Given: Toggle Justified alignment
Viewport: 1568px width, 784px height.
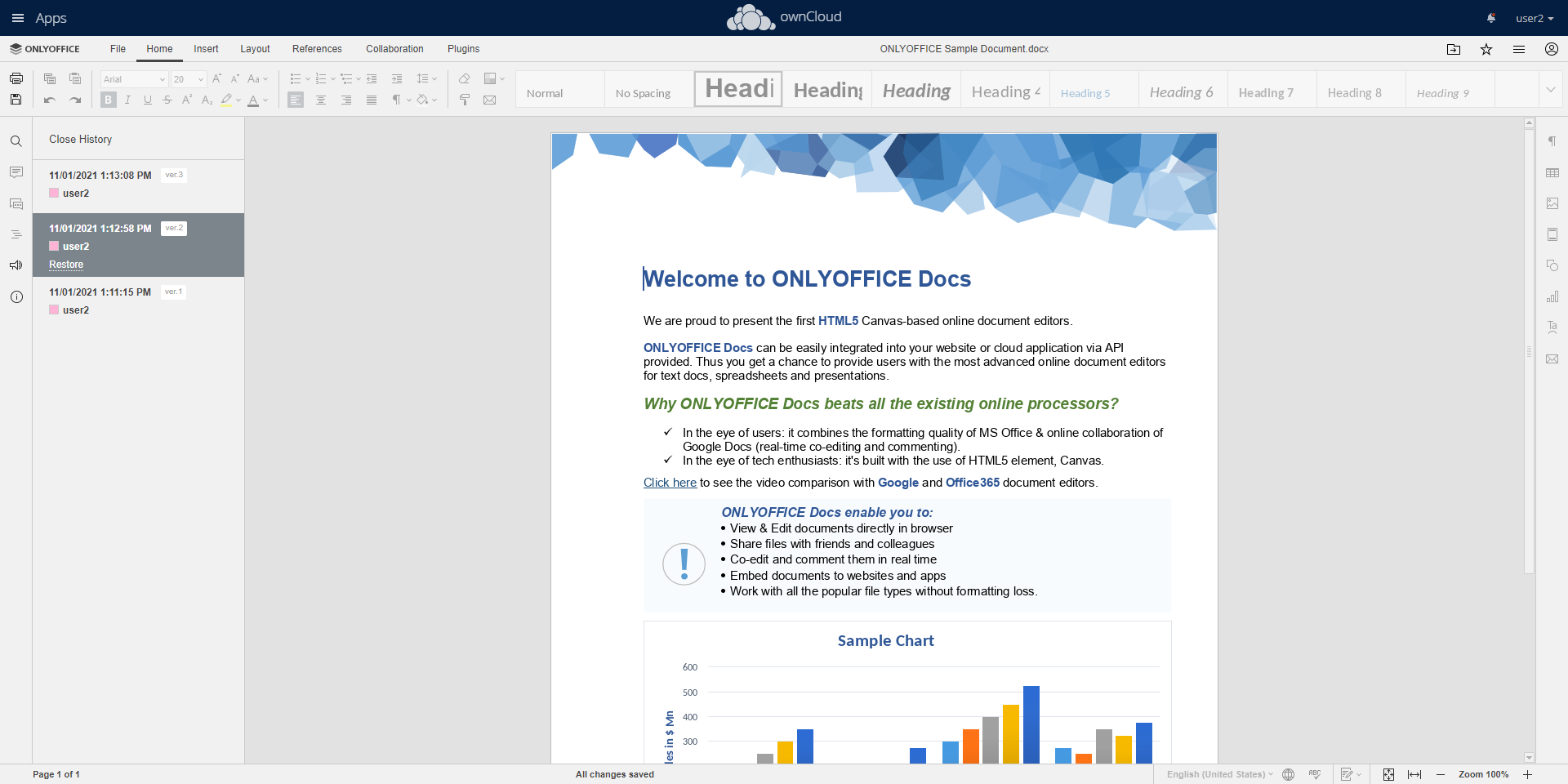Looking at the screenshot, I should (372, 100).
